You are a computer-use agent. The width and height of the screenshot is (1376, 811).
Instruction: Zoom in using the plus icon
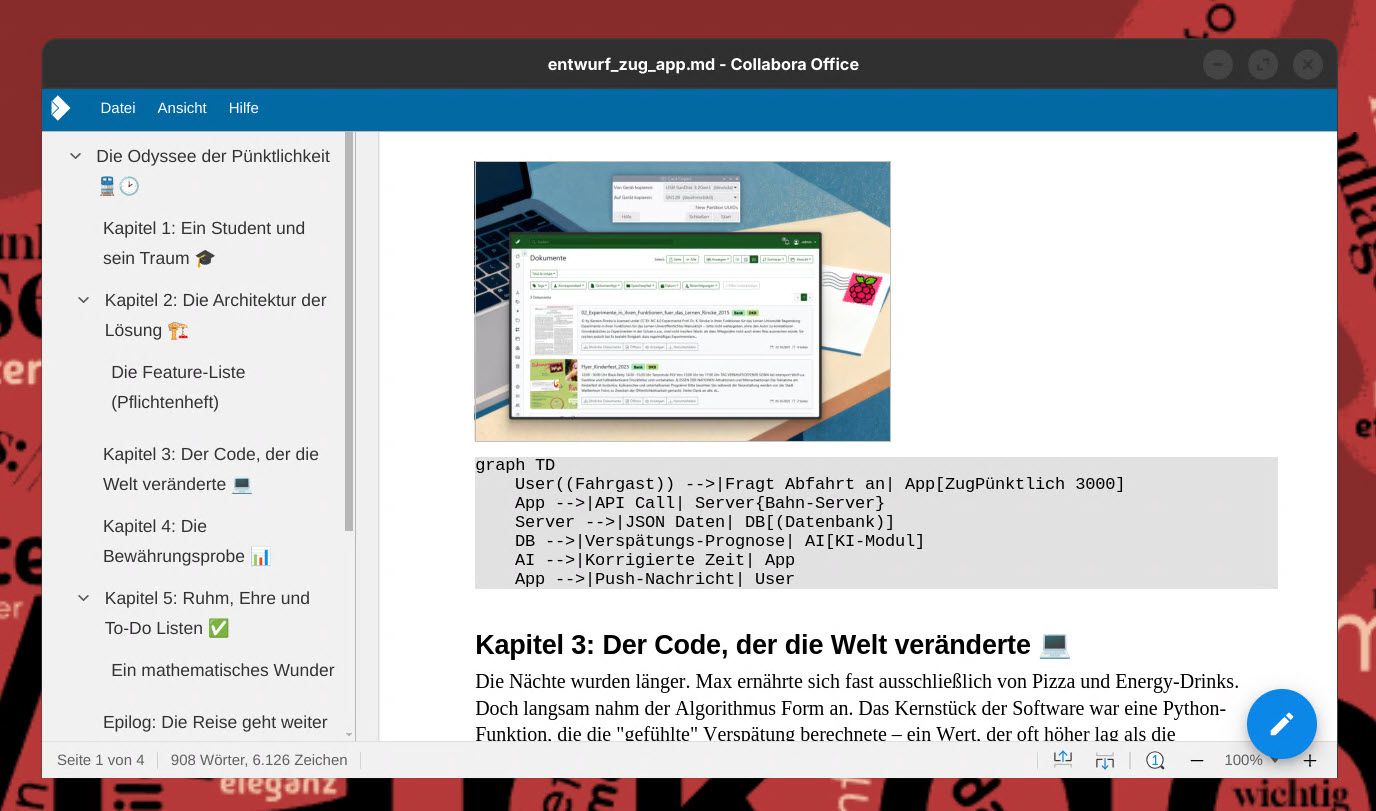[x=1310, y=760]
